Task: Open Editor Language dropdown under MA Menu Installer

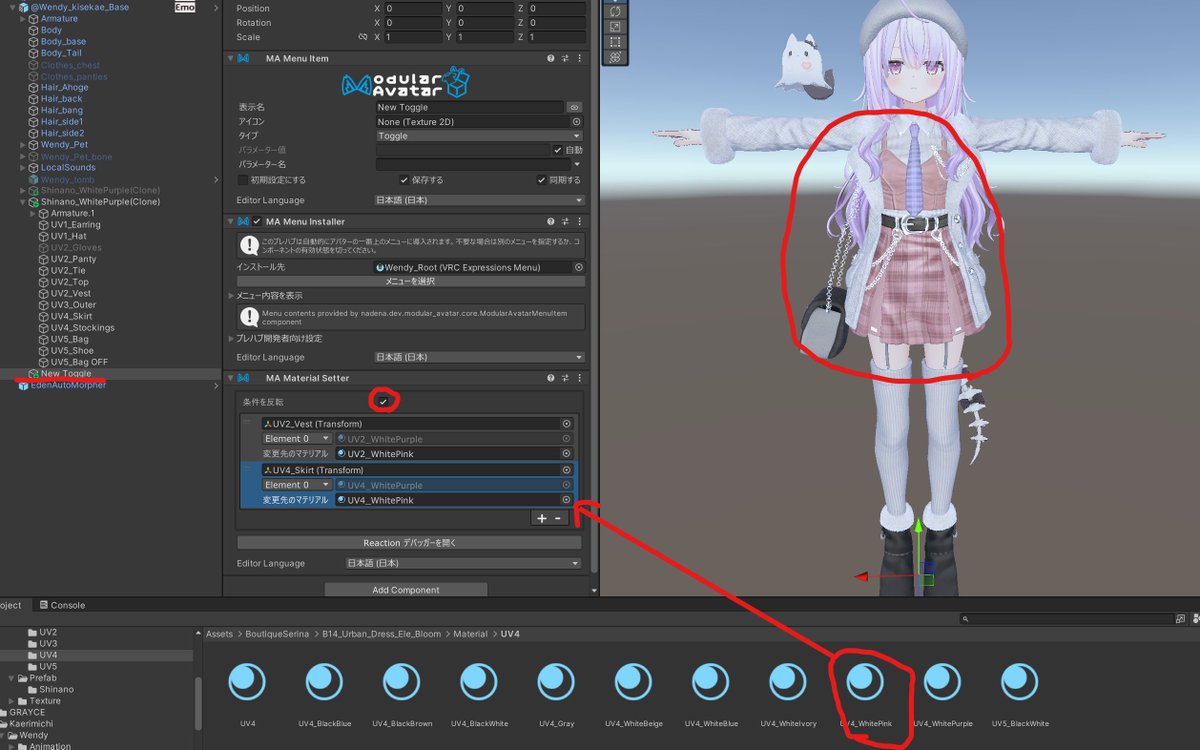Action: [479, 357]
